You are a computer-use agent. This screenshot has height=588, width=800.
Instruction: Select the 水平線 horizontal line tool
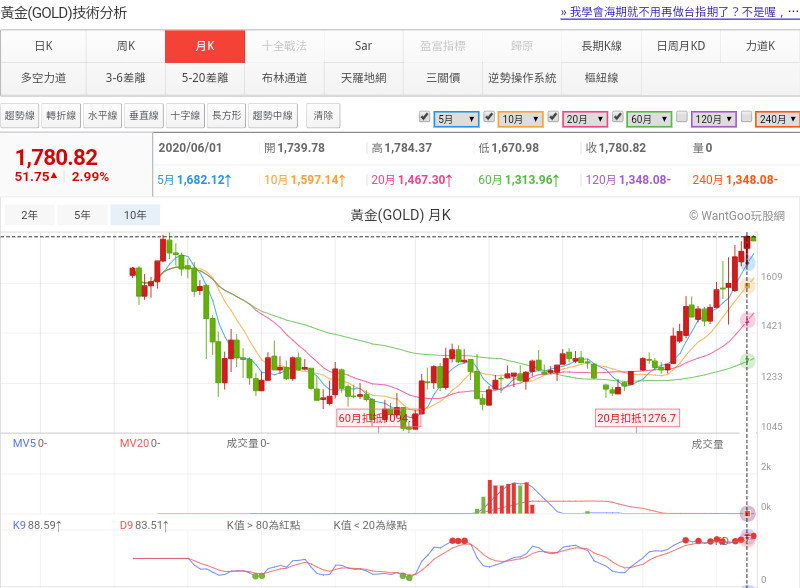pos(102,115)
